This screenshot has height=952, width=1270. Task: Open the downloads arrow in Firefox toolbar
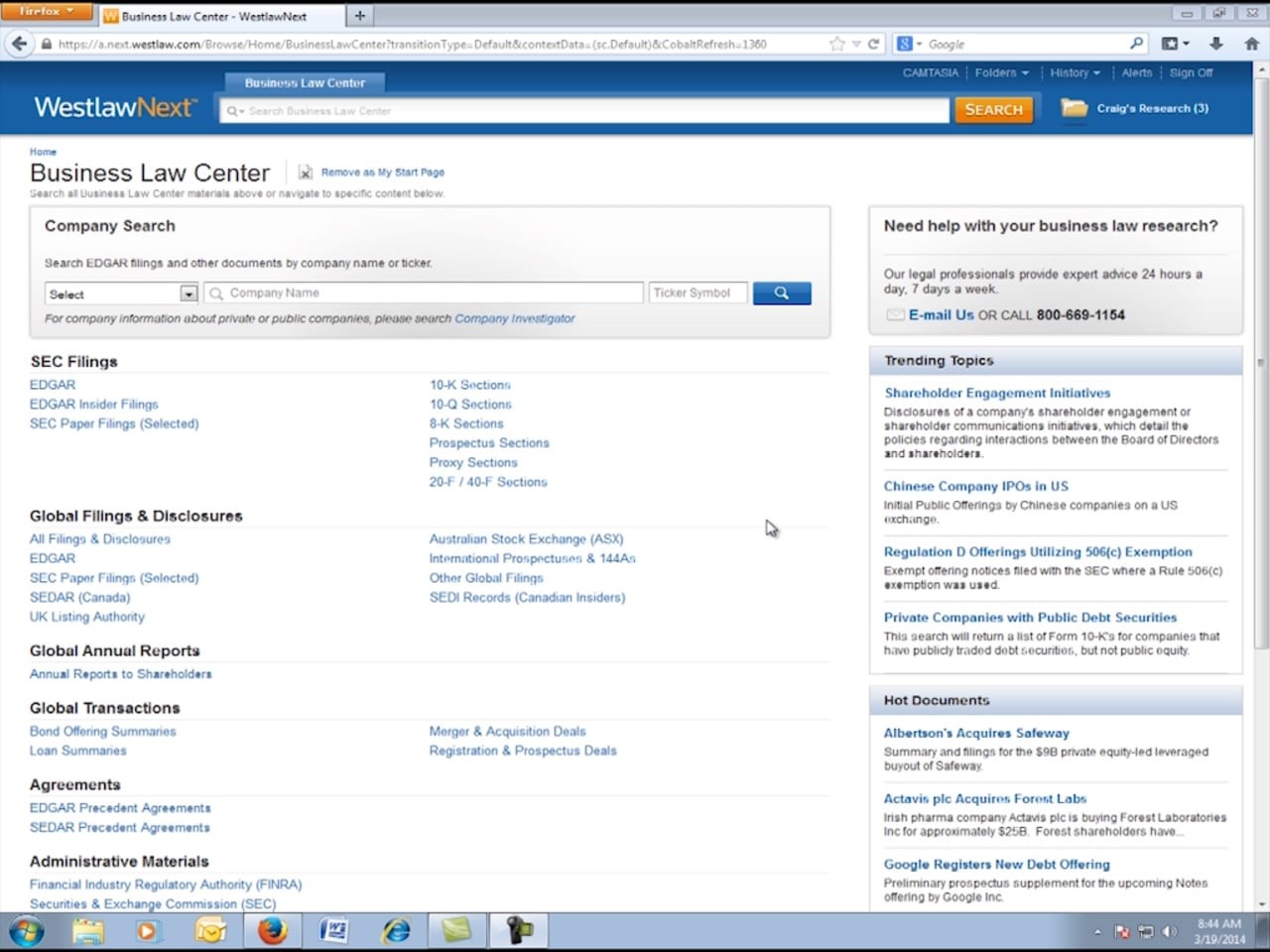(x=1215, y=44)
